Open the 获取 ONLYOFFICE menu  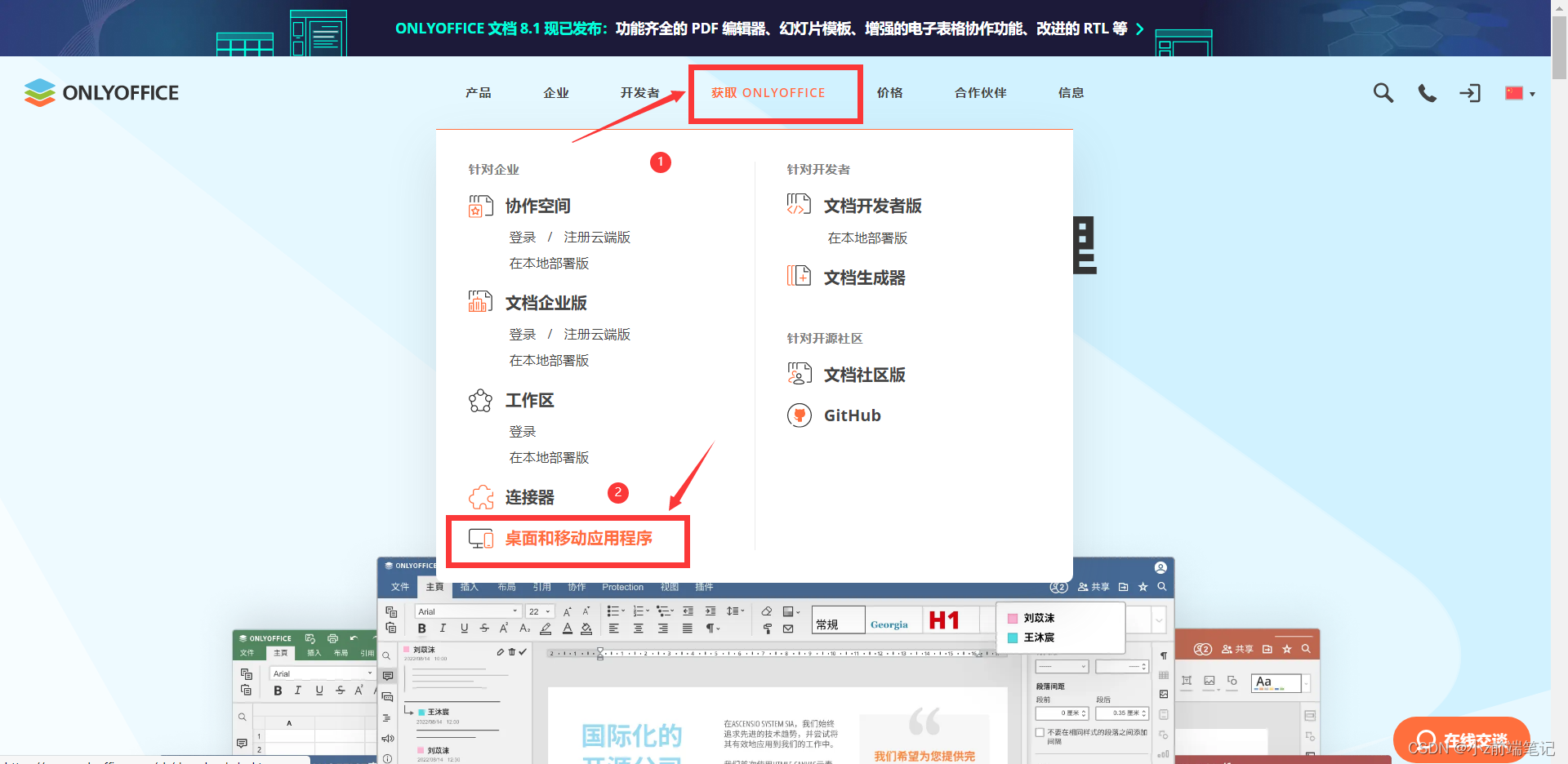coord(768,93)
